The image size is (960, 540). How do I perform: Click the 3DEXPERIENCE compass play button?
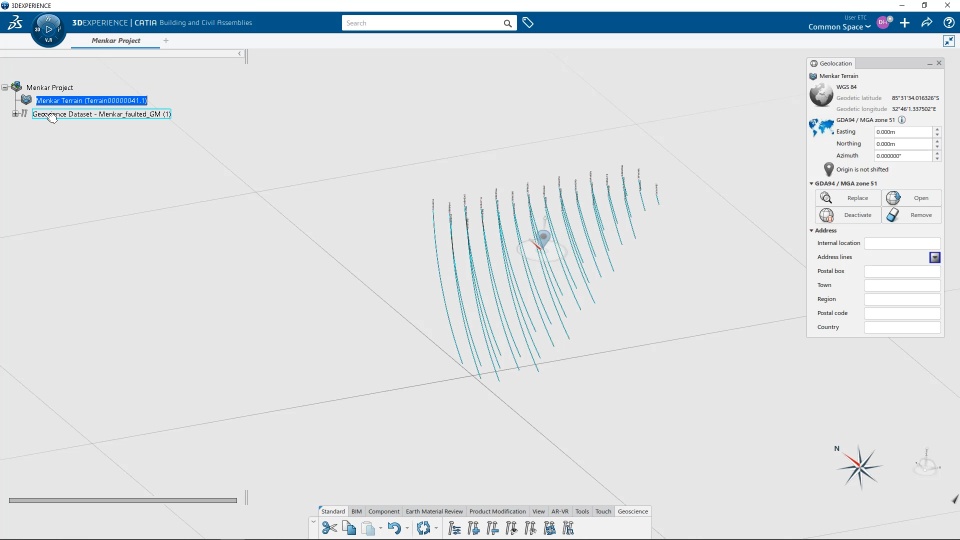48,29
